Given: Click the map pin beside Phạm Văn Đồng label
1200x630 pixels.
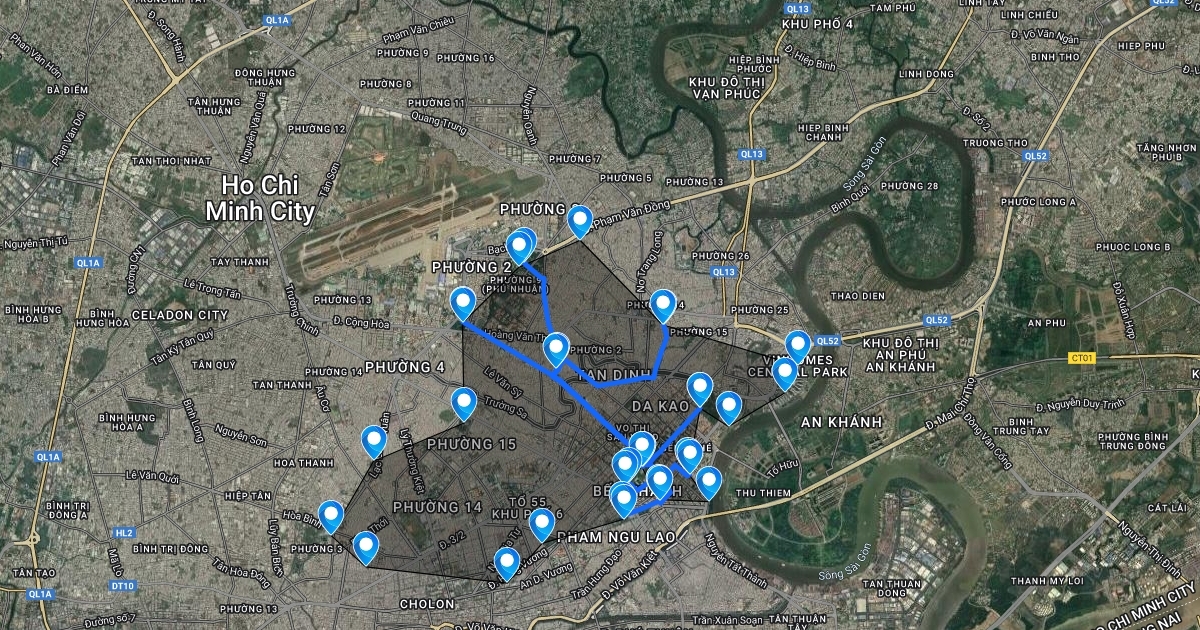Looking at the screenshot, I should [x=580, y=221].
